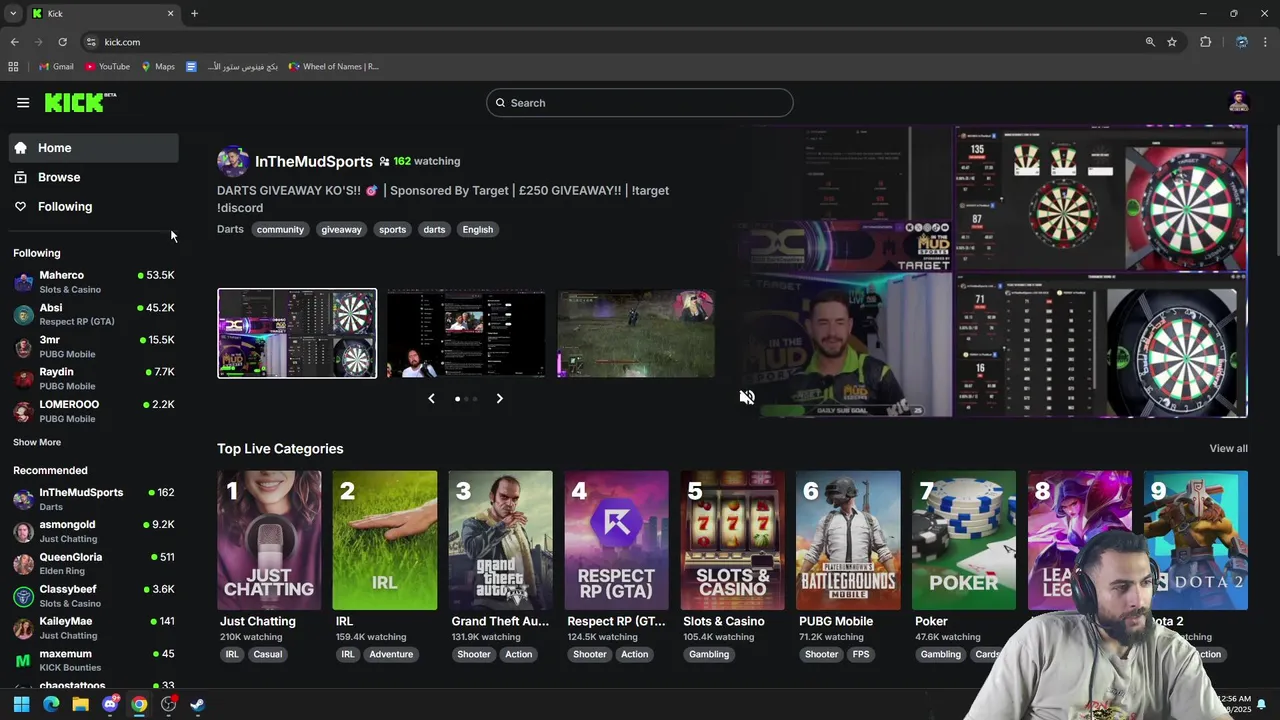Image resolution: width=1280 pixels, height=720 pixels.
Task: Open the Chrome zoom magnifier icon
Action: (1150, 42)
